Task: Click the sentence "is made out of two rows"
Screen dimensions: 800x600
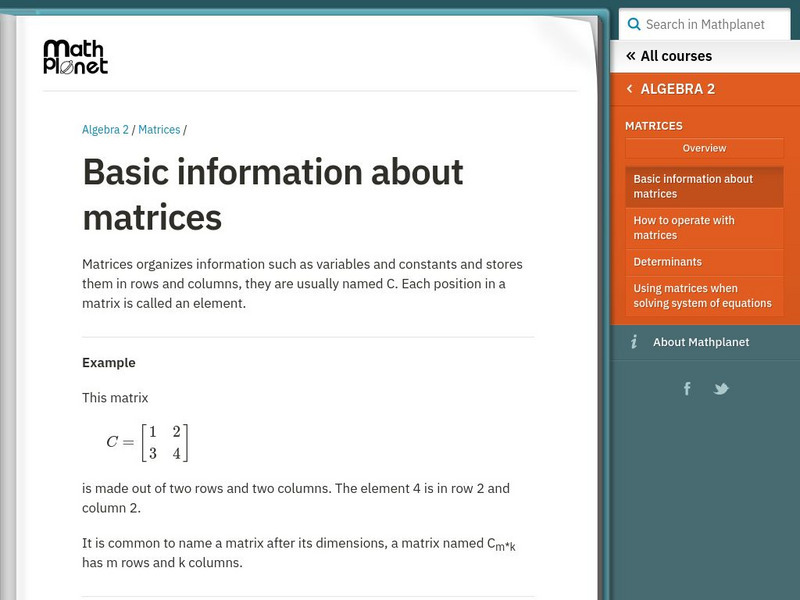Action: 296,498
